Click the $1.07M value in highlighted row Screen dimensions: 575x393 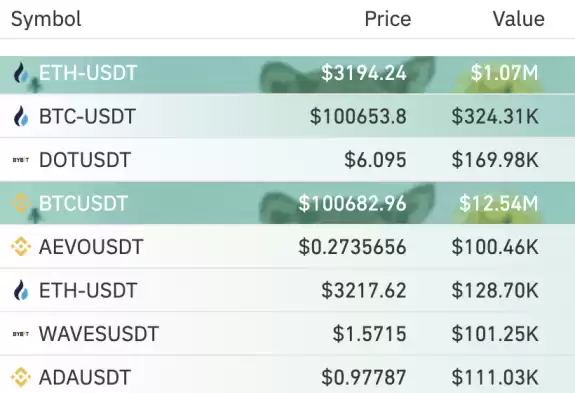pos(505,73)
